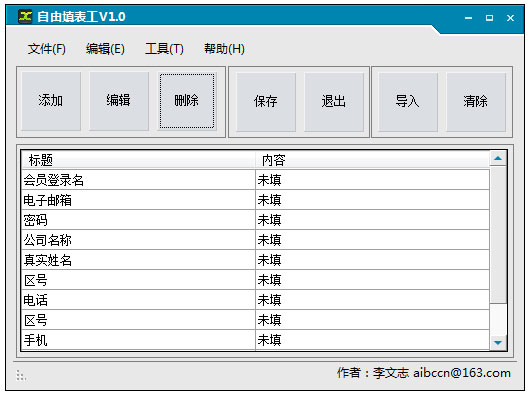Minimize the 自由填表工 window
This screenshot has height=396, width=530.
468,18
